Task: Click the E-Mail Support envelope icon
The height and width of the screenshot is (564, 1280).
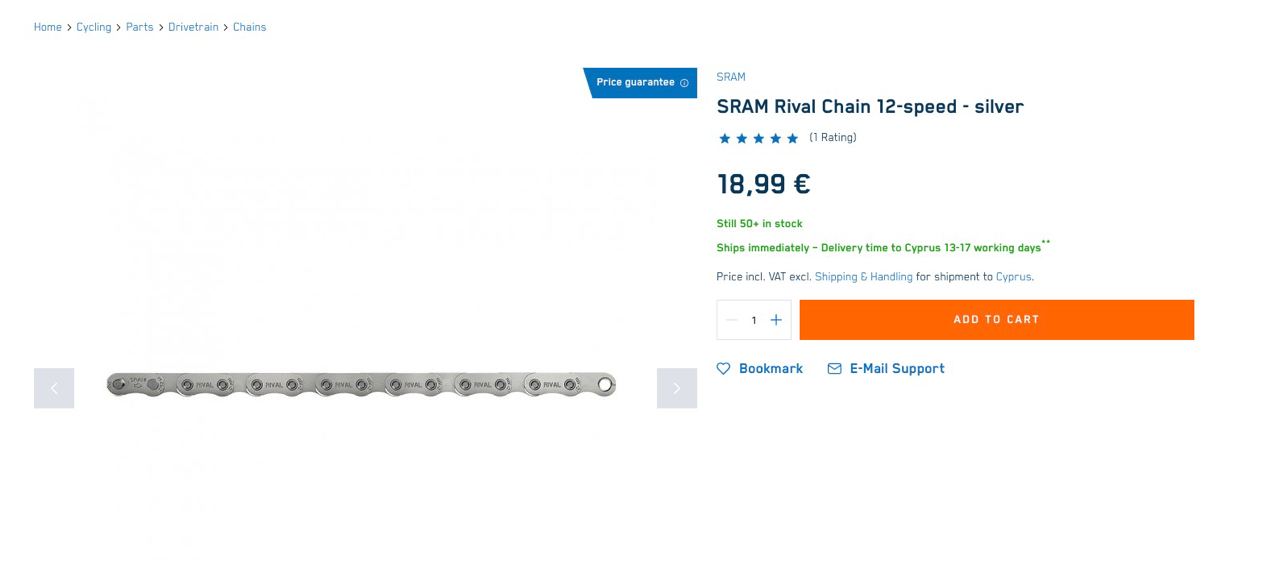Action: tap(834, 369)
